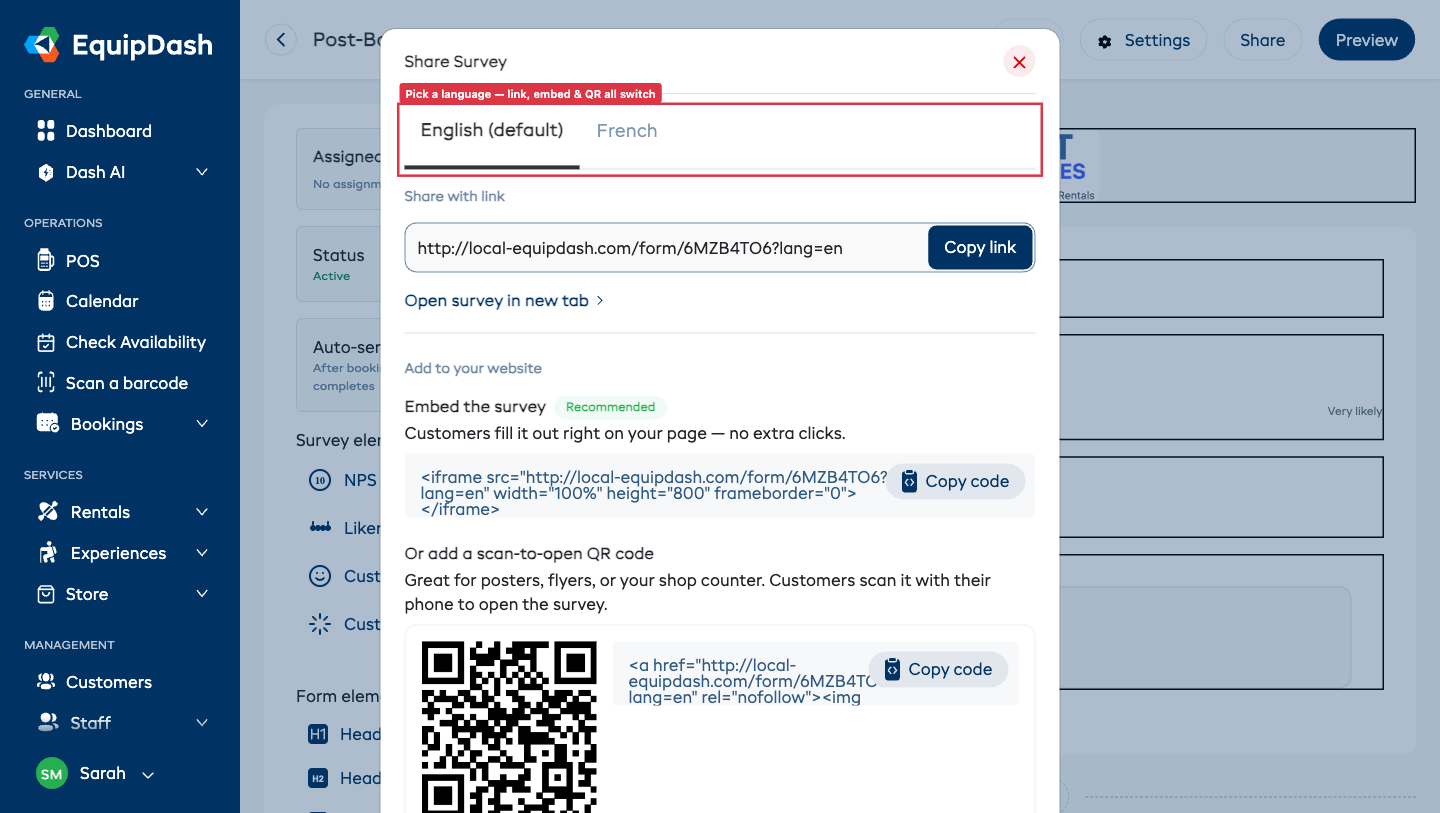This screenshot has height=813, width=1440.
Task: Expand the Rentals submenu chevron
Action: (x=202, y=512)
